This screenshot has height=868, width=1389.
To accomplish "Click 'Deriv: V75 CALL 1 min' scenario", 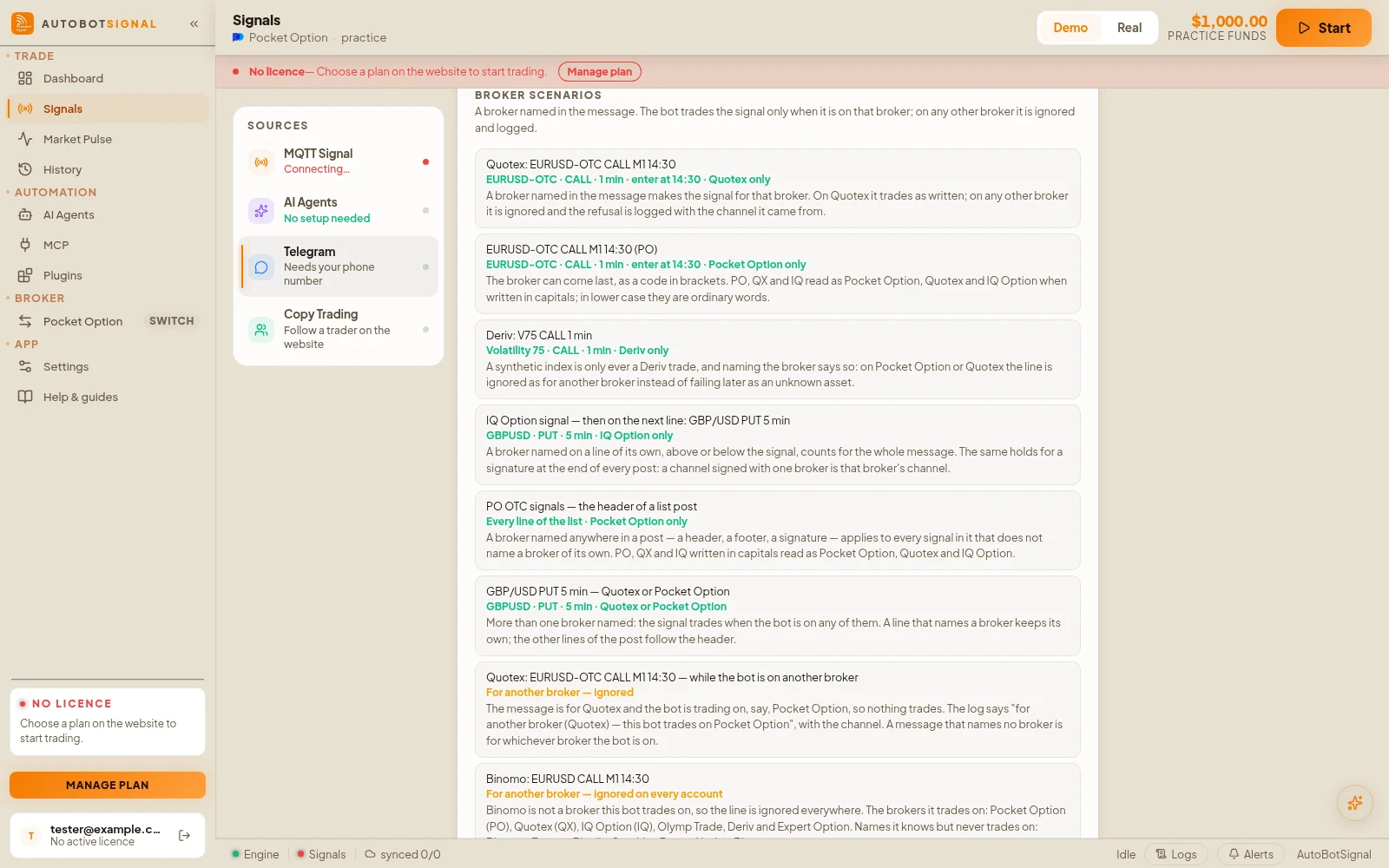I will (778, 359).
